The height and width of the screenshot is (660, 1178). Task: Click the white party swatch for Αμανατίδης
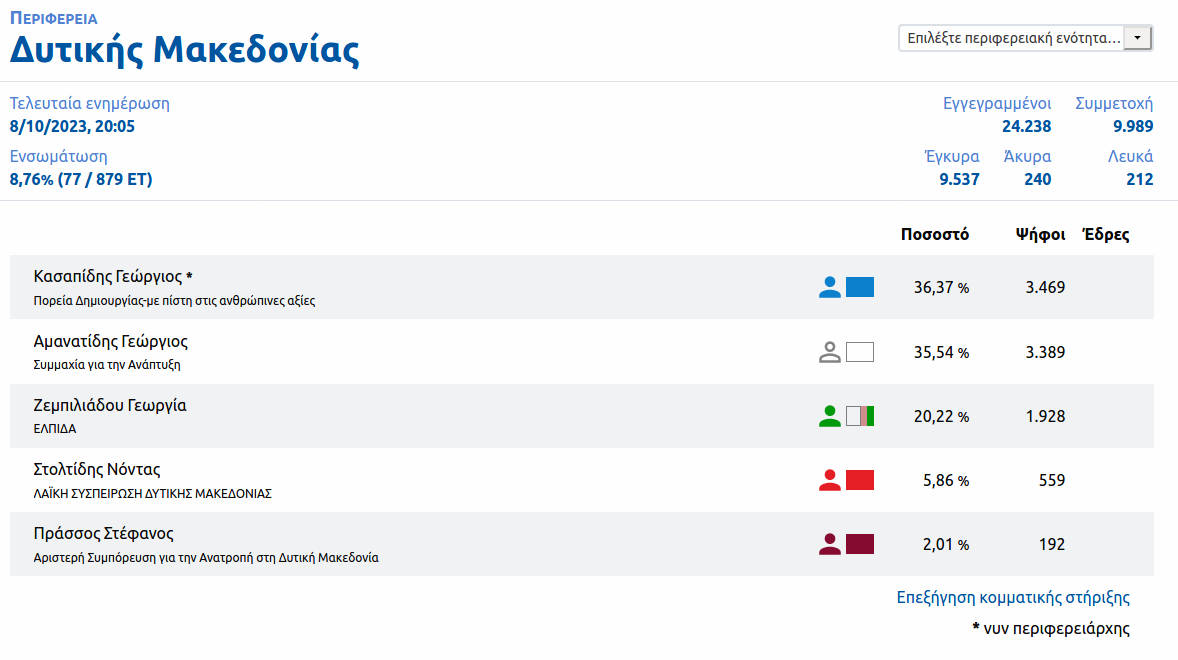tap(860, 352)
